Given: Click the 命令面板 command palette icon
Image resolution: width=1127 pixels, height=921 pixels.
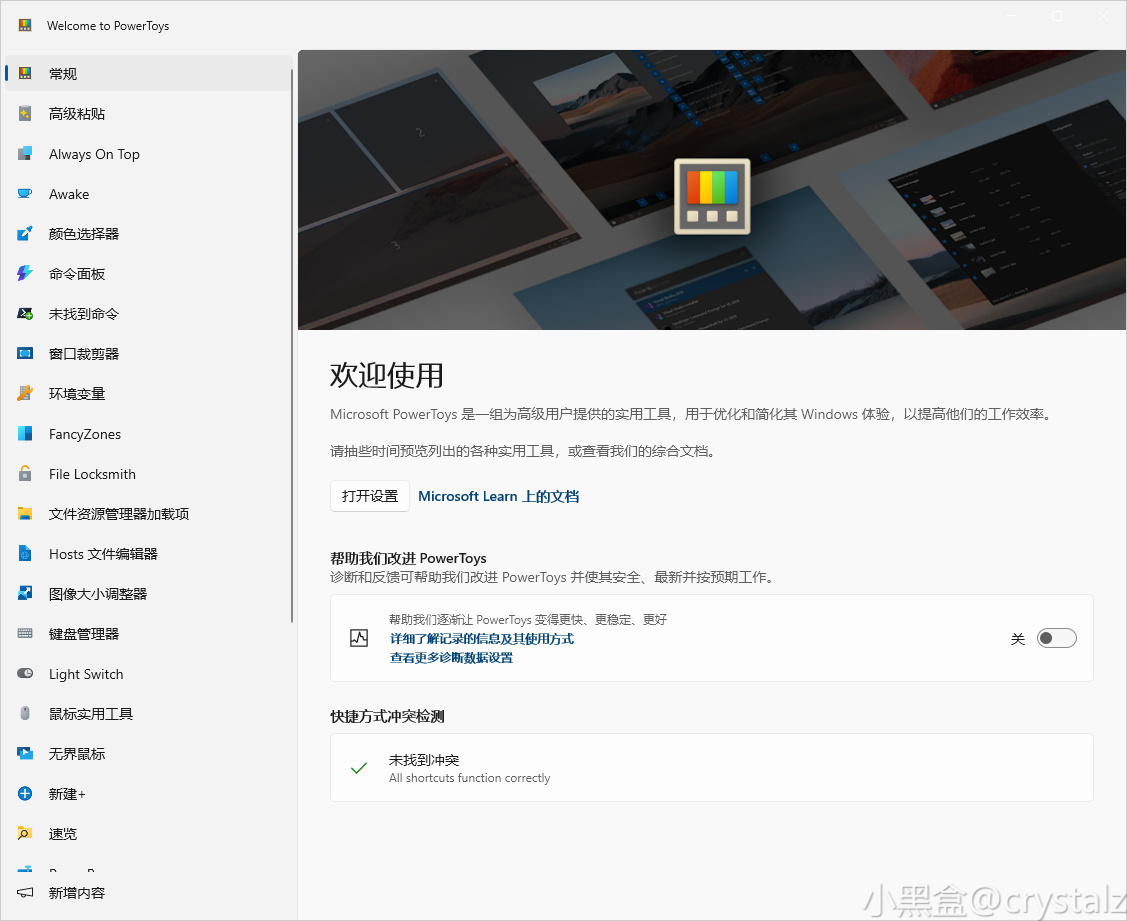Looking at the screenshot, I should (x=25, y=274).
